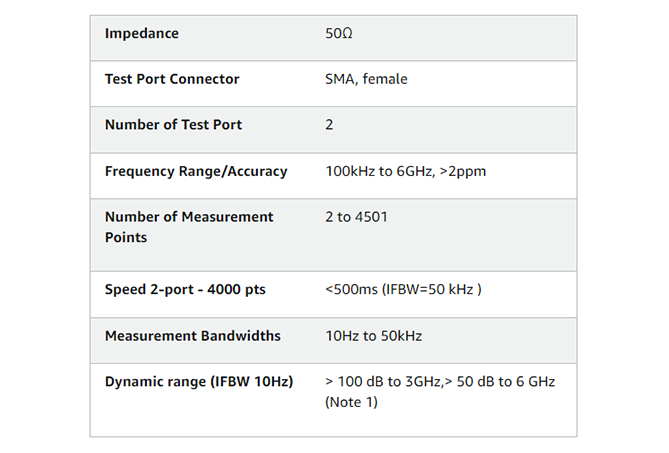Select the 'SMA, female' value text
Image resolution: width=669 pixels, height=453 pixels.
(366, 79)
